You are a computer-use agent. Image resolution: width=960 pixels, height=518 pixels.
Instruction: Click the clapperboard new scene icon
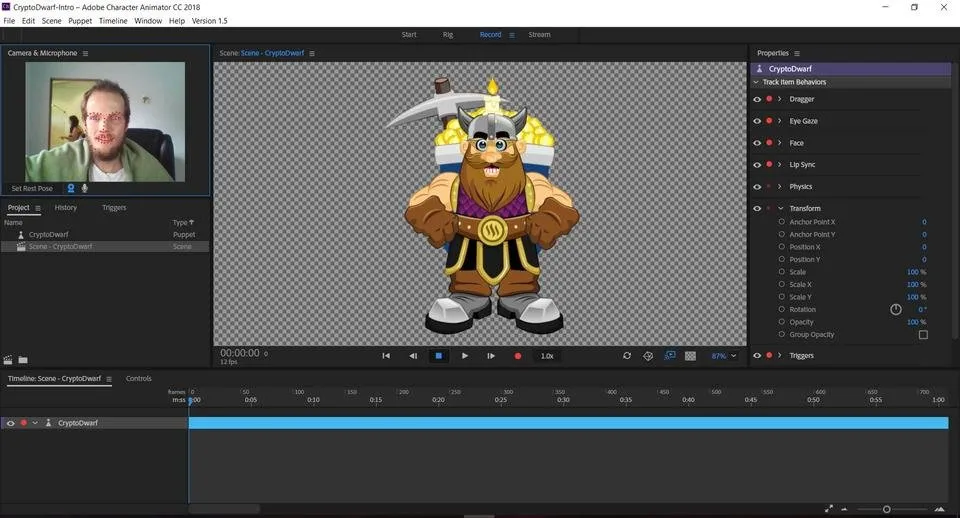pos(8,360)
